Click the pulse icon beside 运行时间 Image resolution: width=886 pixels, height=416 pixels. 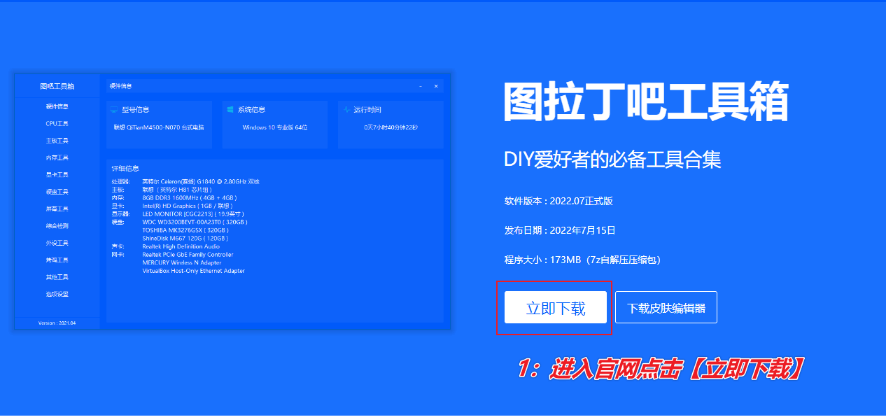point(346,110)
